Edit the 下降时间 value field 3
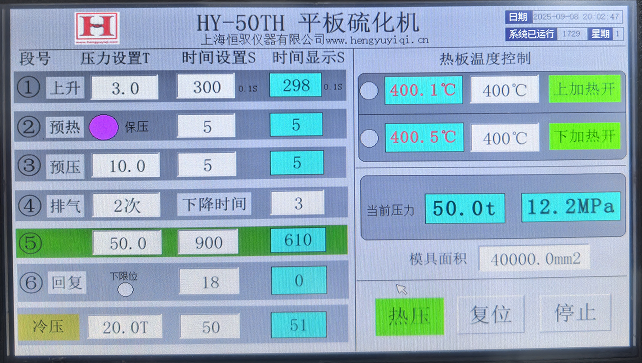 (298, 203)
